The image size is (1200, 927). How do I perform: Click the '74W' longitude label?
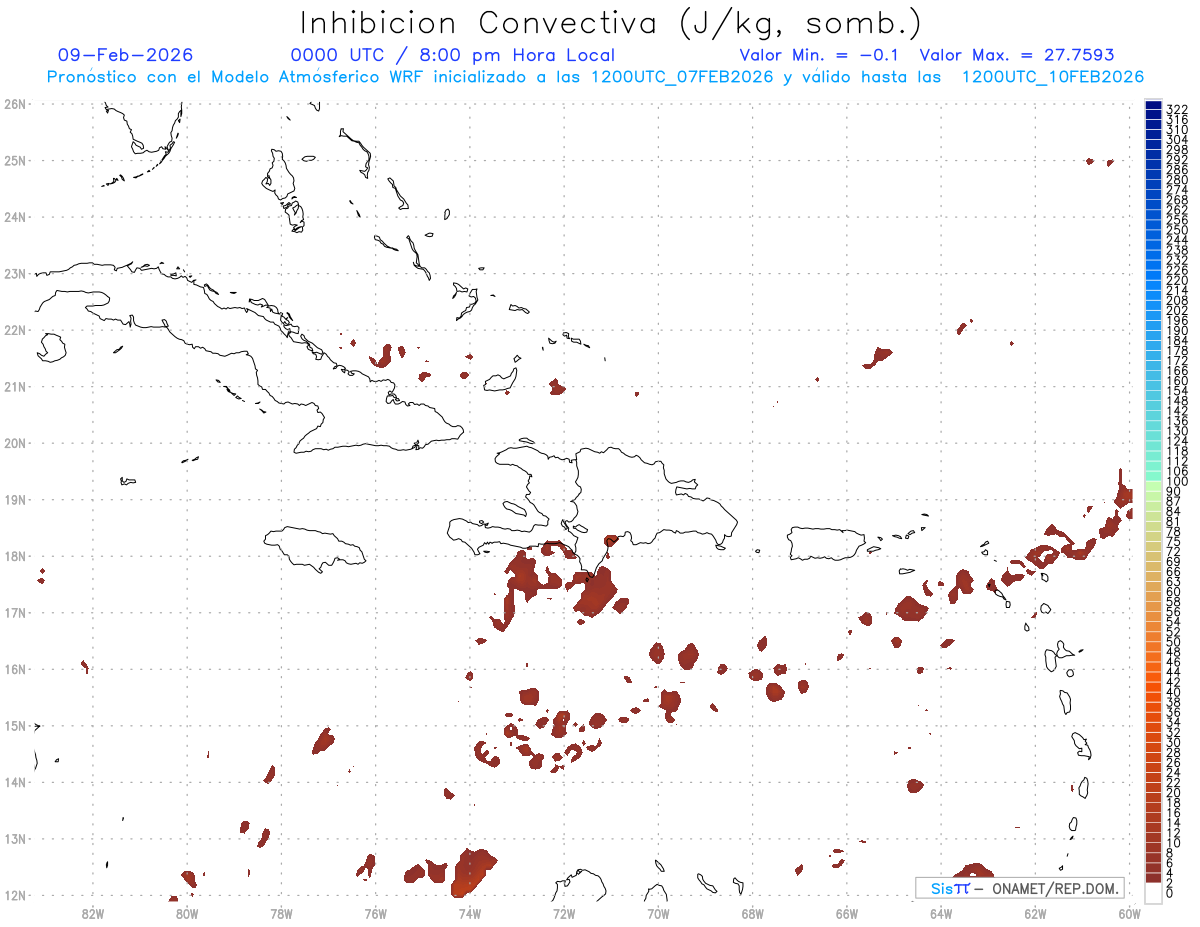pos(470,912)
